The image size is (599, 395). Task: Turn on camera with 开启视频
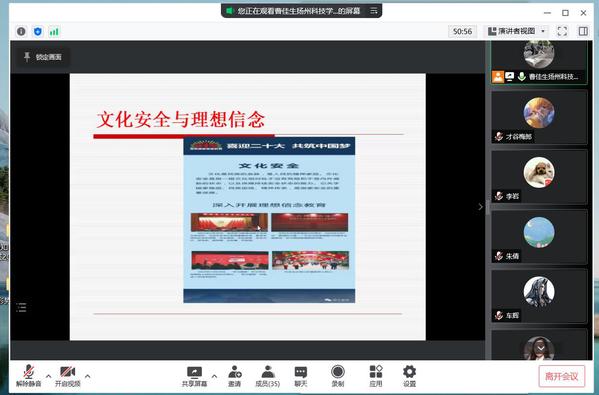coord(68,376)
